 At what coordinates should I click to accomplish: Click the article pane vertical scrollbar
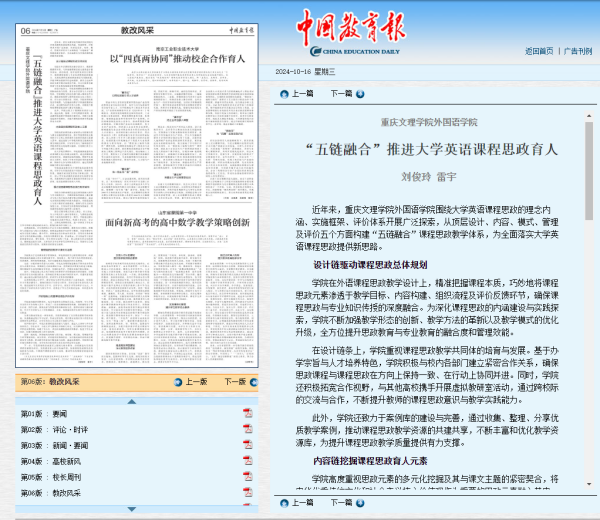pyautogui.click(x=589, y=300)
